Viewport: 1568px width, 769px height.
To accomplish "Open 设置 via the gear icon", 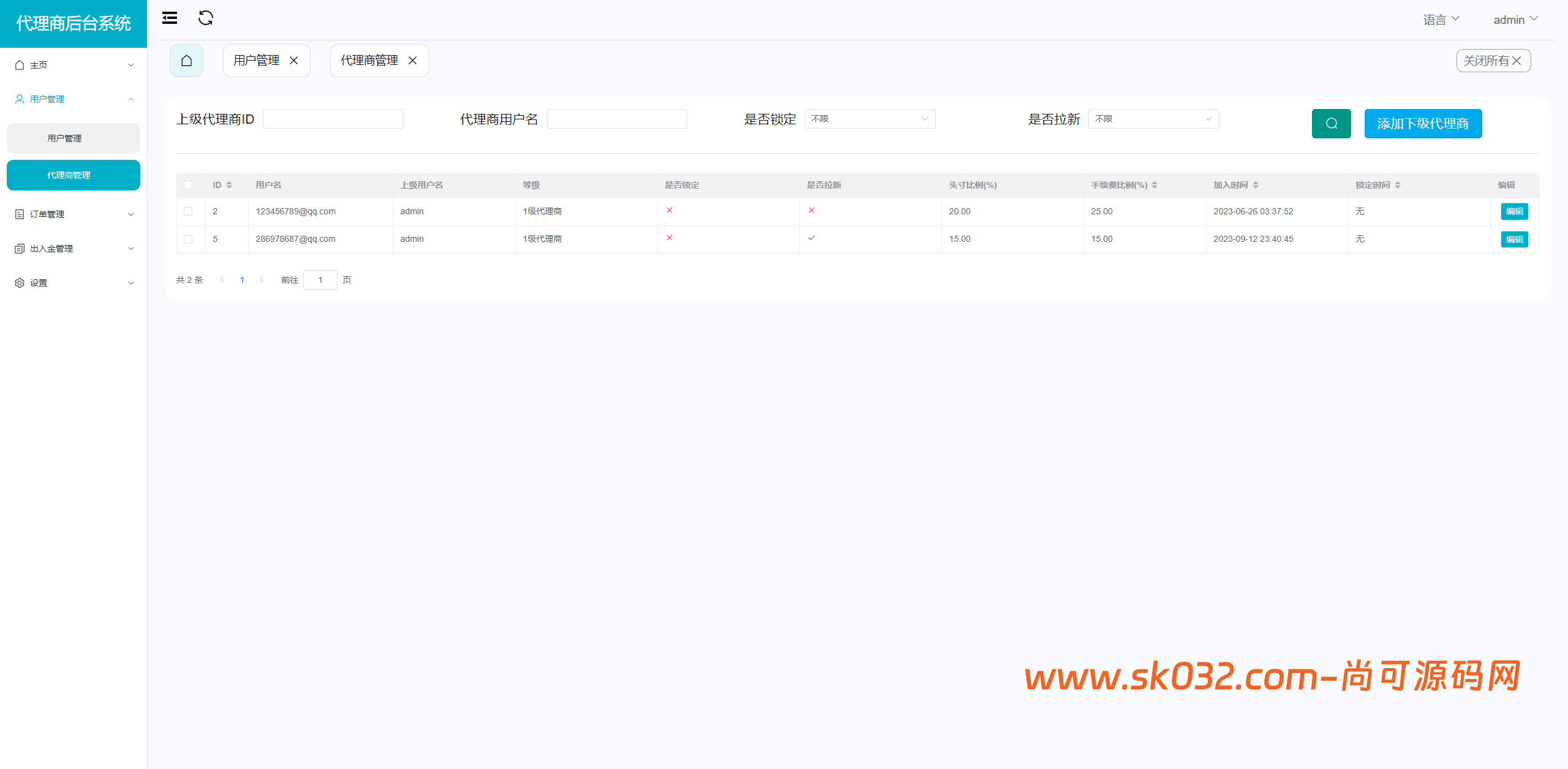I will (19, 282).
